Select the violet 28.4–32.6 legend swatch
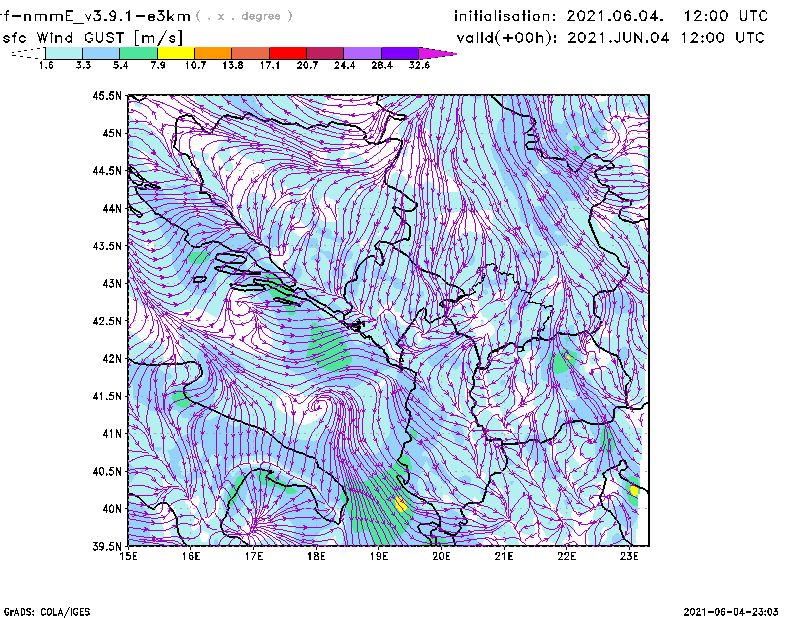Viewport: 800px width, 618px height. [x=399, y=53]
